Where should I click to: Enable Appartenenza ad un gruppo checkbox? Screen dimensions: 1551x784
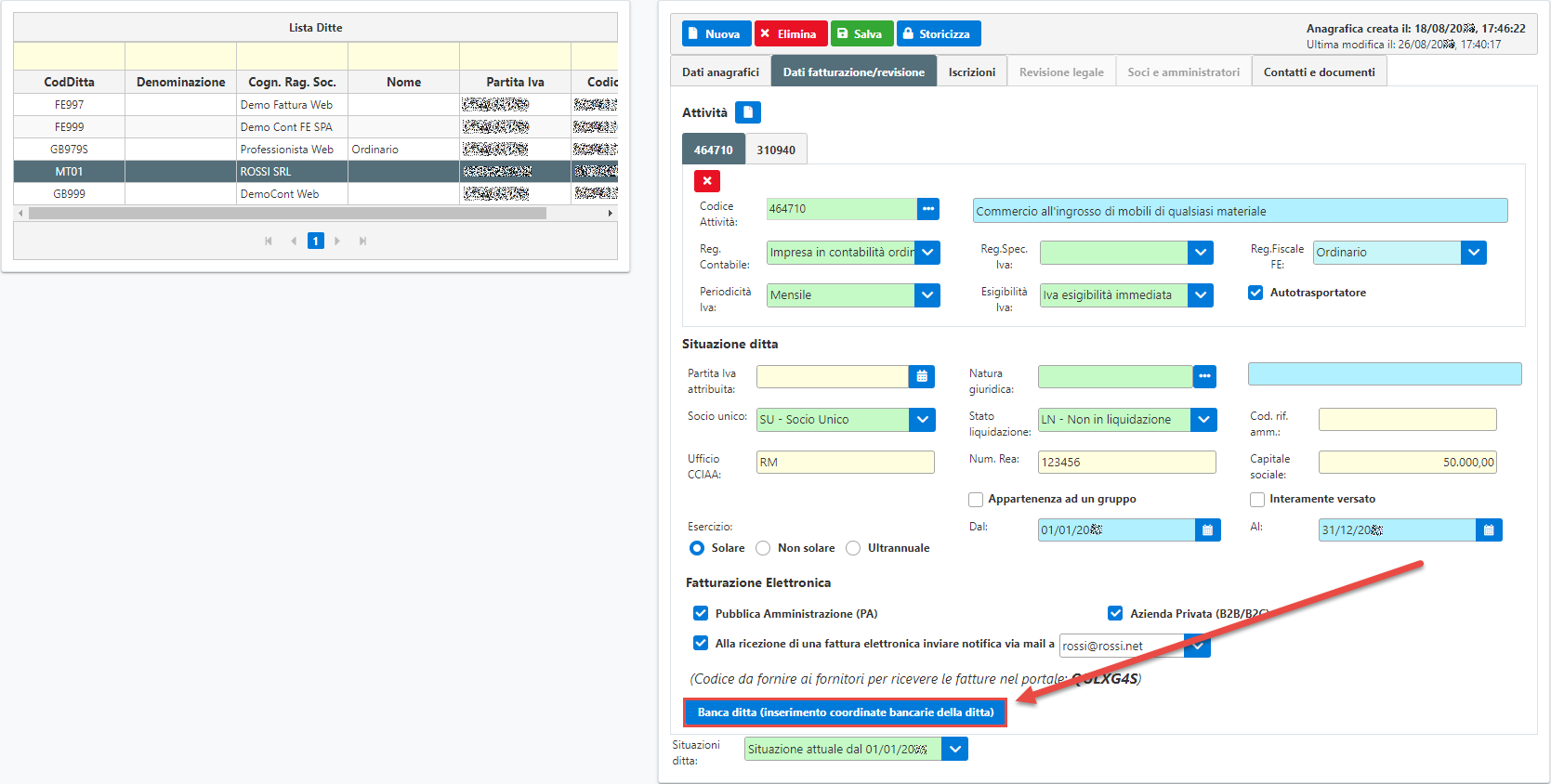point(976,500)
